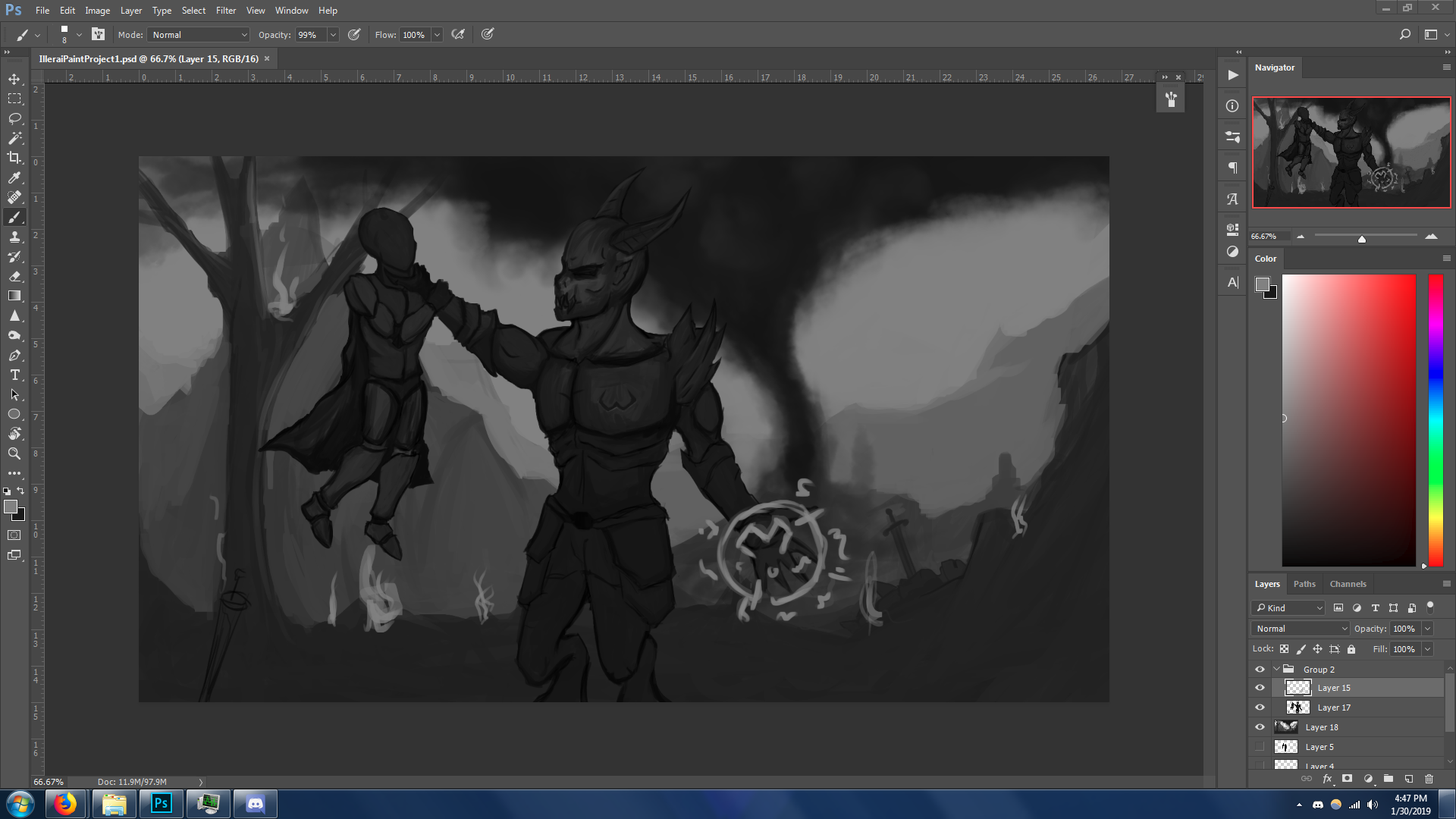The image size is (1456, 819).
Task: Delete the selected layer with trash icon
Action: point(1429,779)
